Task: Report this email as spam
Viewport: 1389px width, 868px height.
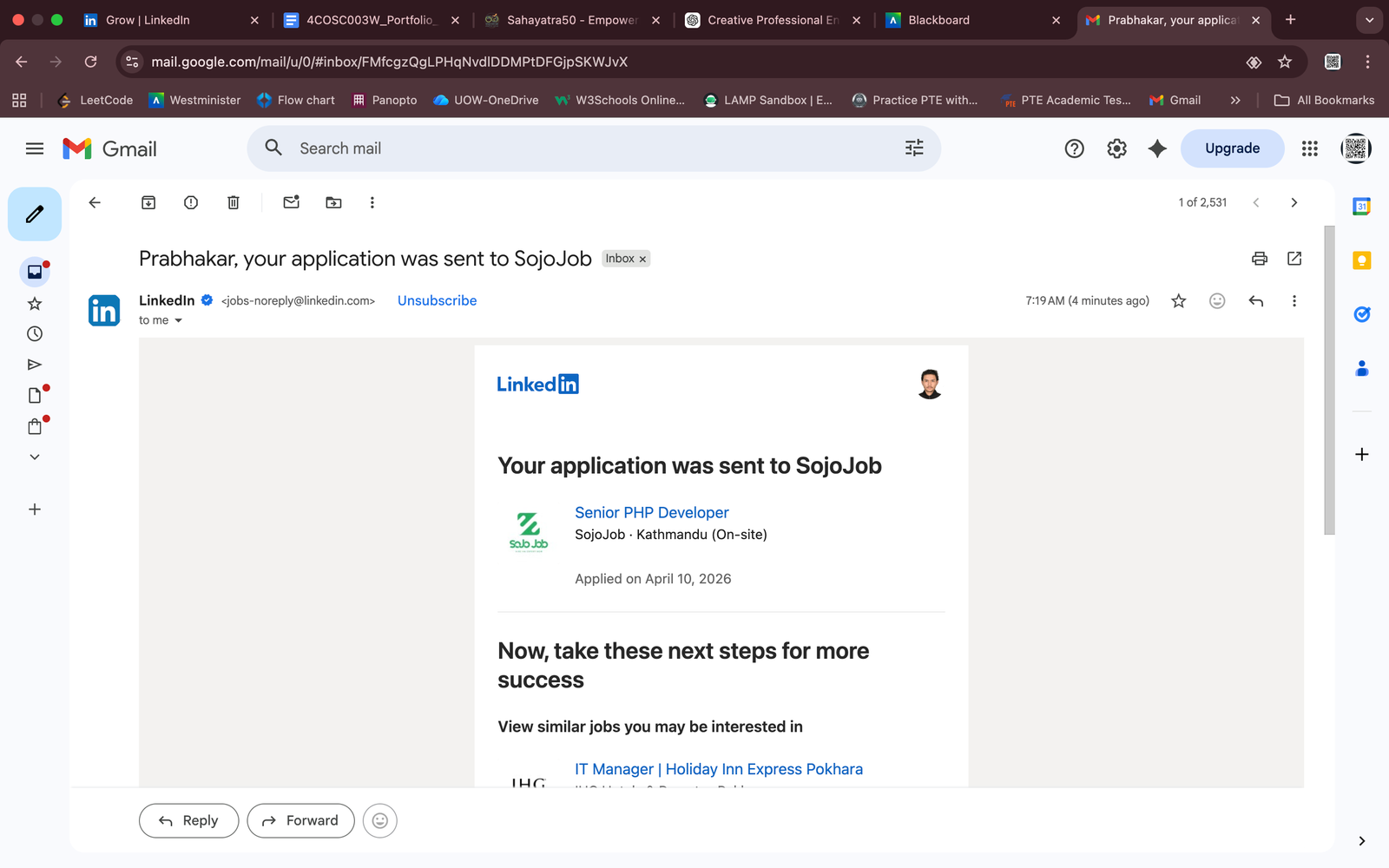Action: coord(191,202)
